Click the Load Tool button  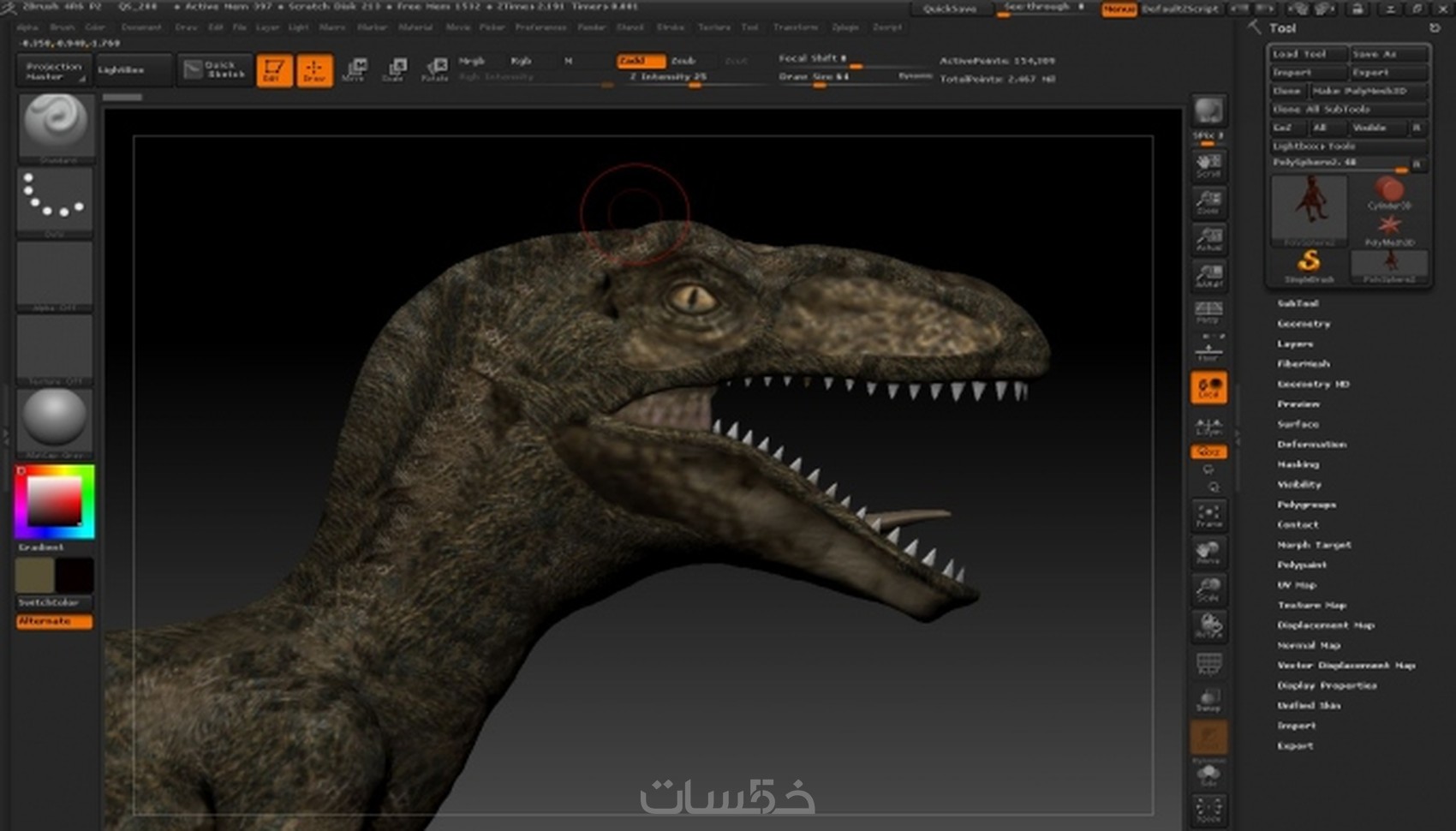click(1306, 54)
